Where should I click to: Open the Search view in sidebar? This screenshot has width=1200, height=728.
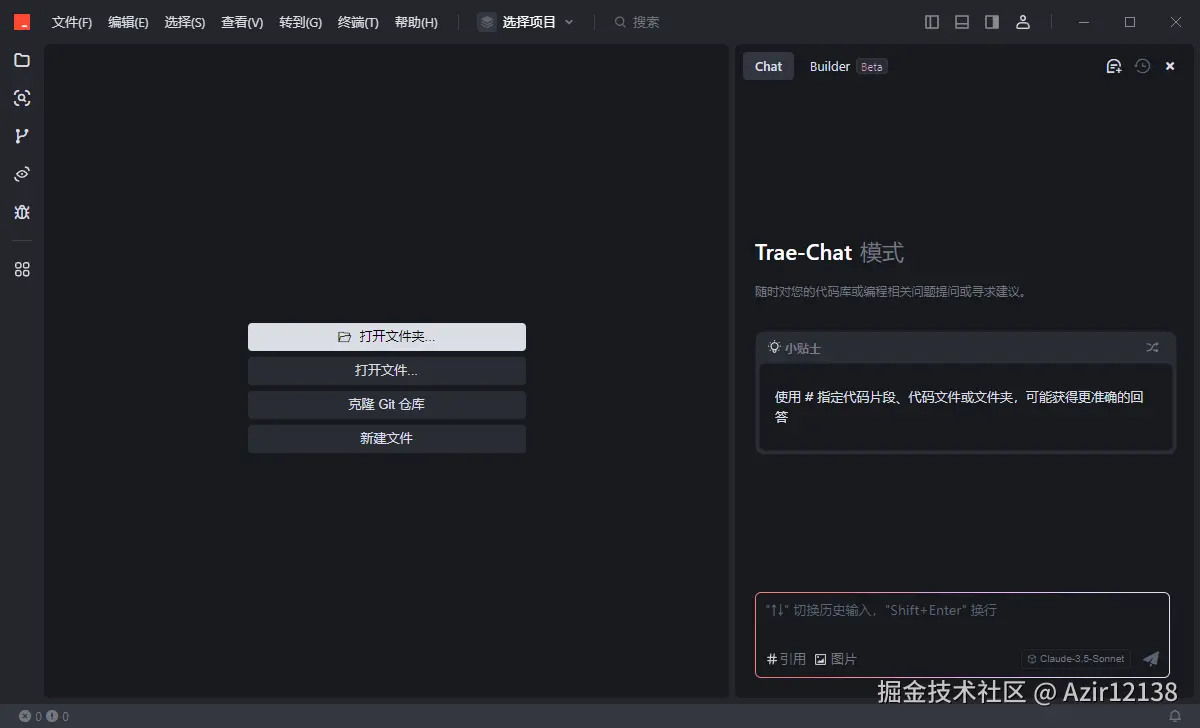pyautogui.click(x=22, y=98)
